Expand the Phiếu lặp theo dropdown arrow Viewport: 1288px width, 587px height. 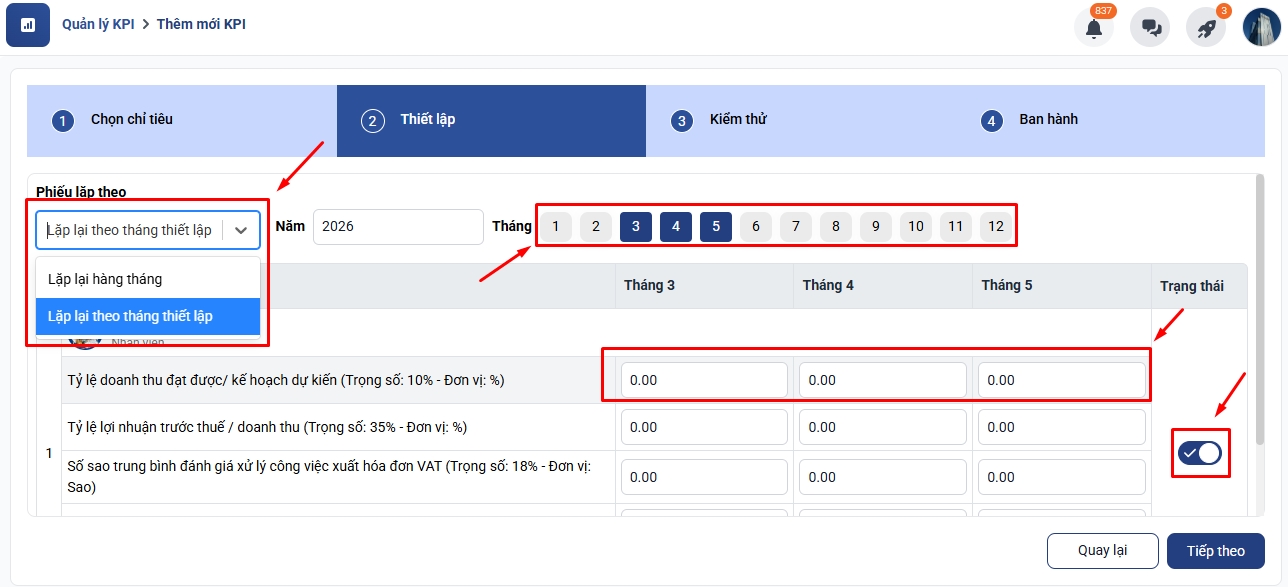[241, 230]
